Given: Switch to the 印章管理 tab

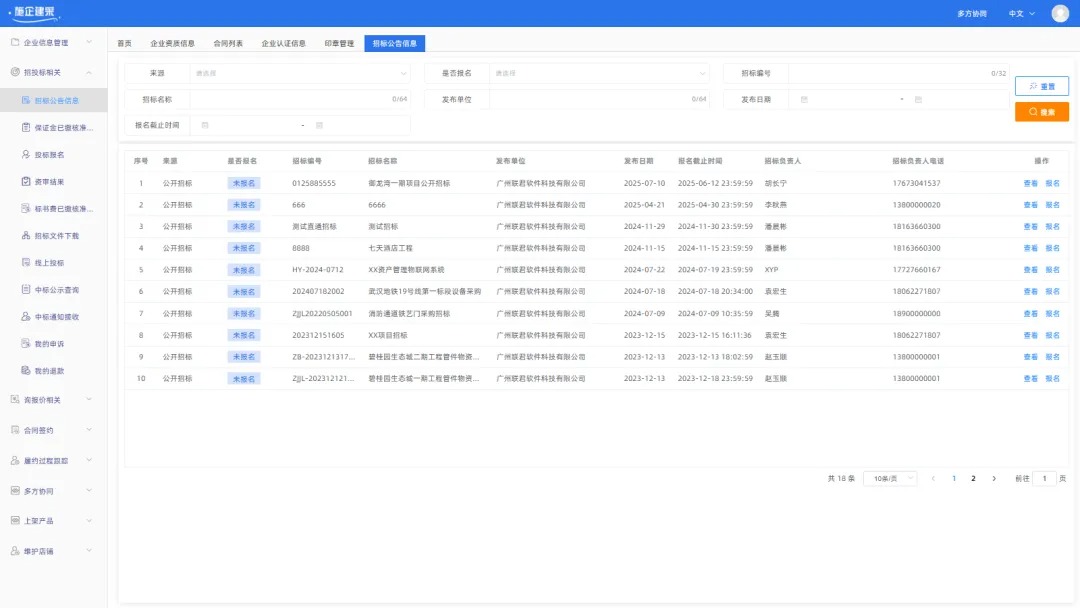Looking at the screenshot, I should (339, 44).
